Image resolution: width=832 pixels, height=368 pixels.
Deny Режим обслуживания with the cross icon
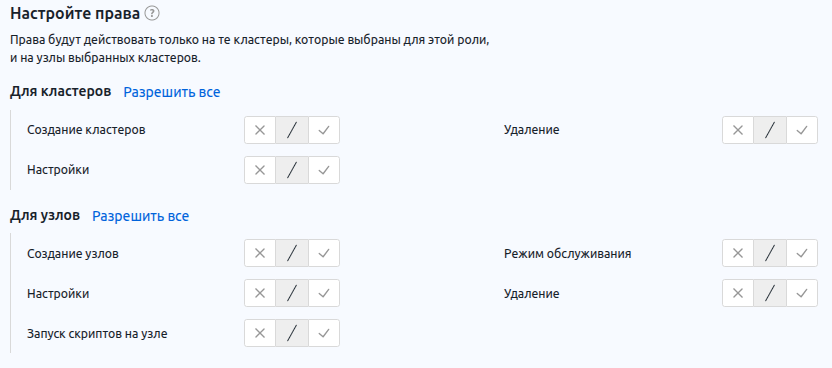point(738,253)
